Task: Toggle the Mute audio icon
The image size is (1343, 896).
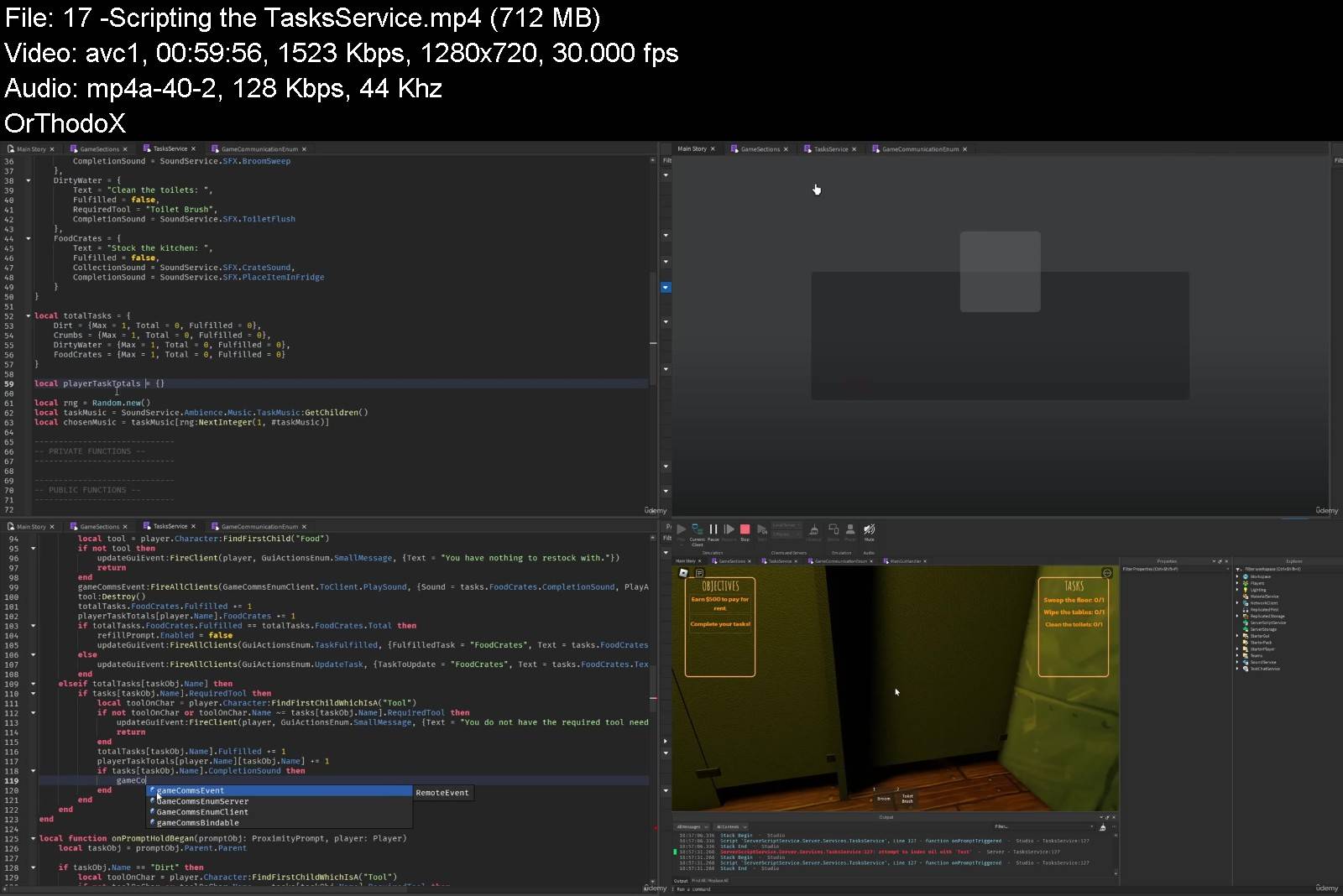Action: coord(870,529)
